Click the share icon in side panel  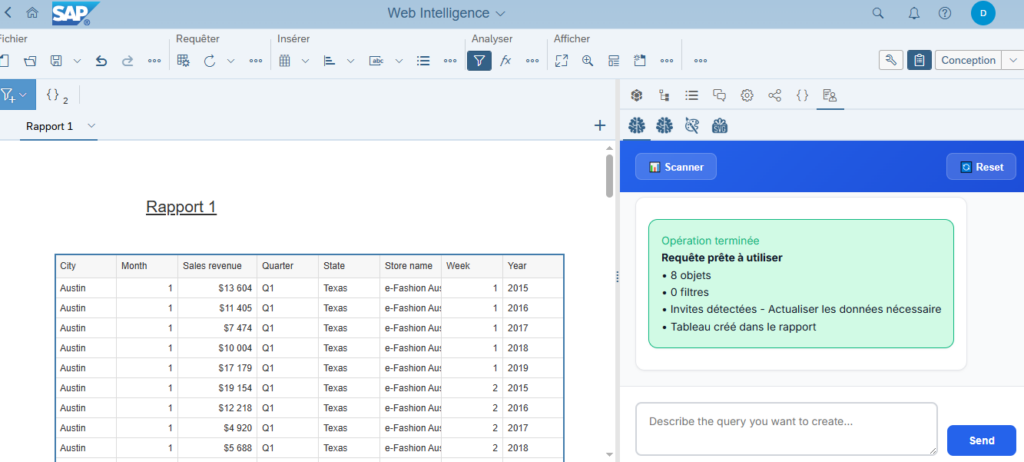pyautogui.click(x=774, y=96)
